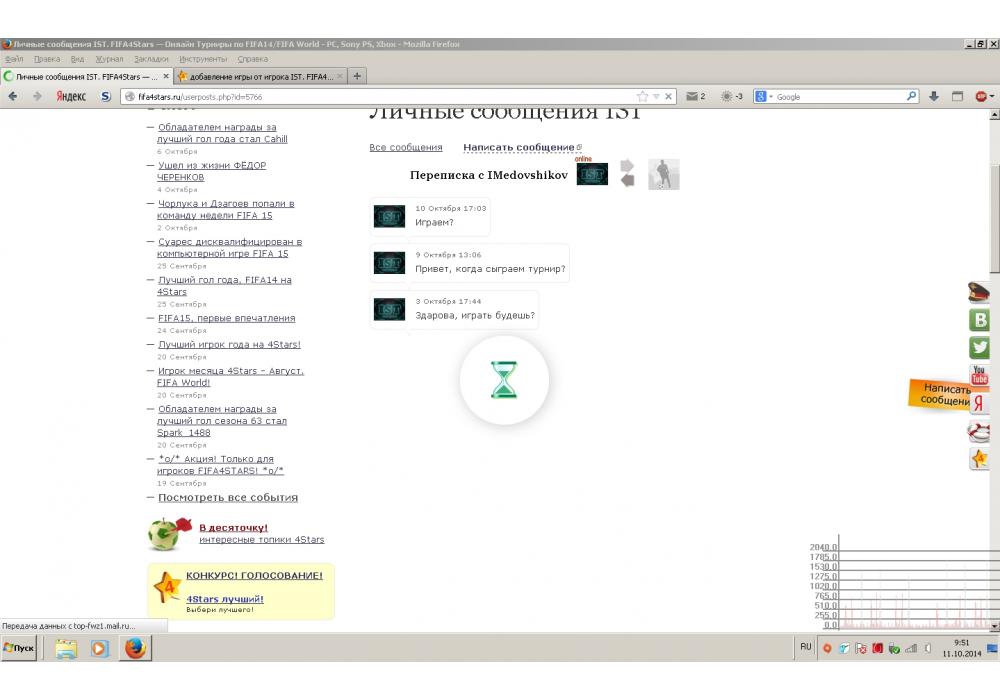
Task: Click the lifebuoy help icon
Action: tap(980, 432)
